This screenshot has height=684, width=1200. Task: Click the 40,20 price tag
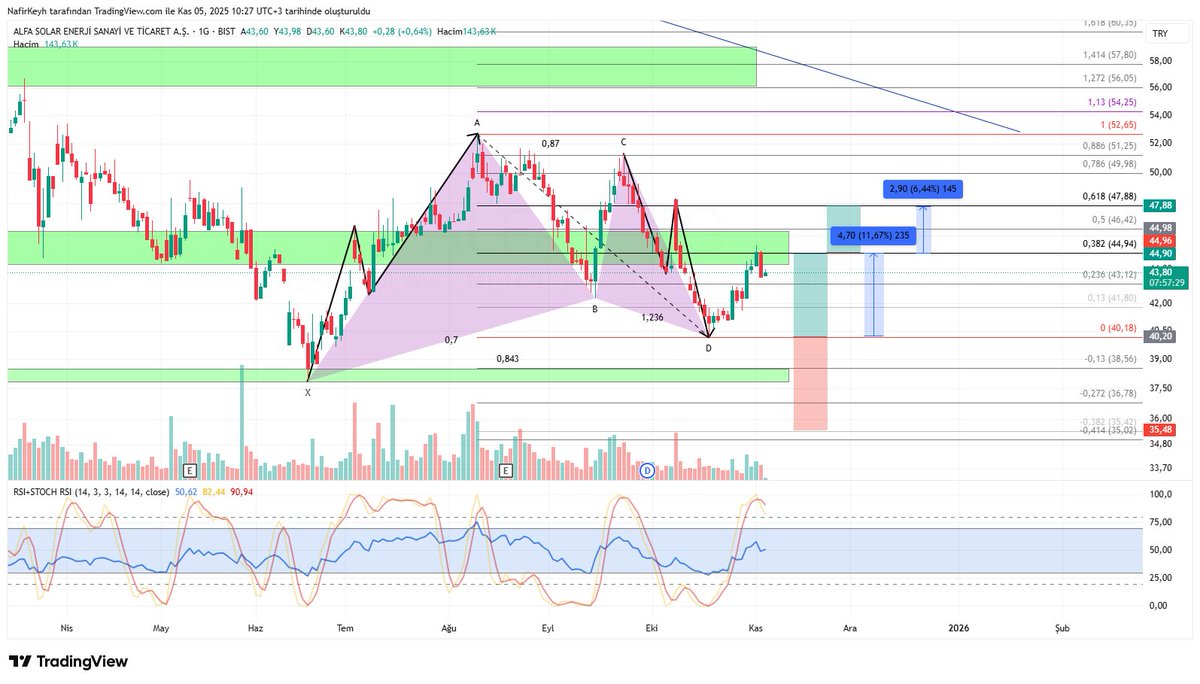(1160, 337)
